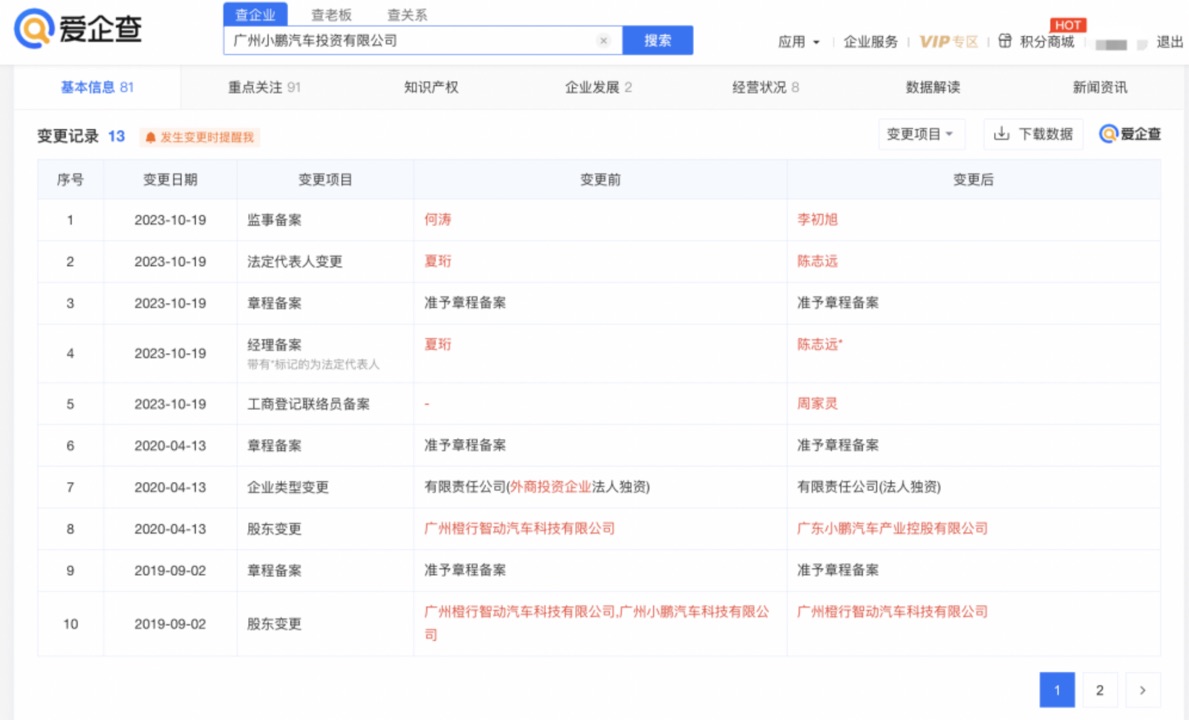Click the 2020-04-13 date in row 6
This screenshot has height=720, width=1189.
170,446
